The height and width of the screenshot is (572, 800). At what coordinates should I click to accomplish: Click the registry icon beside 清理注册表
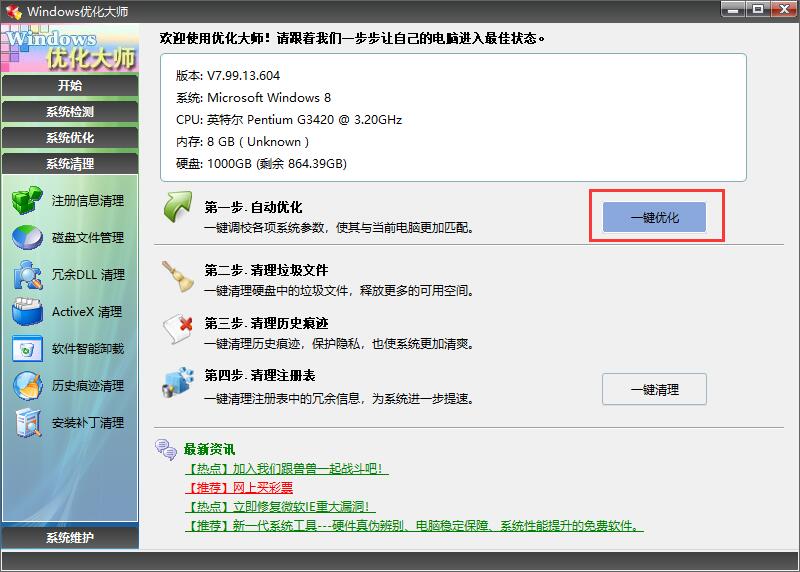pyautogui.click(x=178, y=383)
